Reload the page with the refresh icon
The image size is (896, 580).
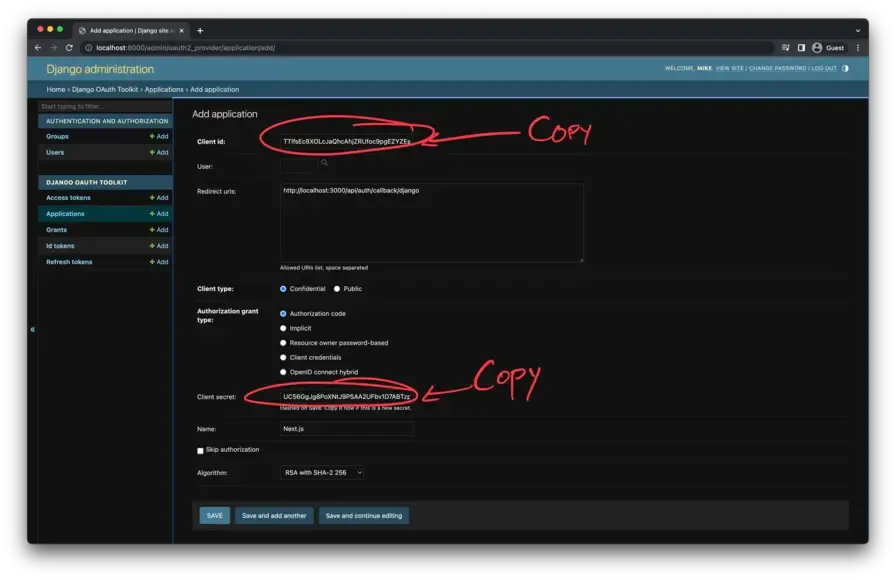tap(69, 48)
